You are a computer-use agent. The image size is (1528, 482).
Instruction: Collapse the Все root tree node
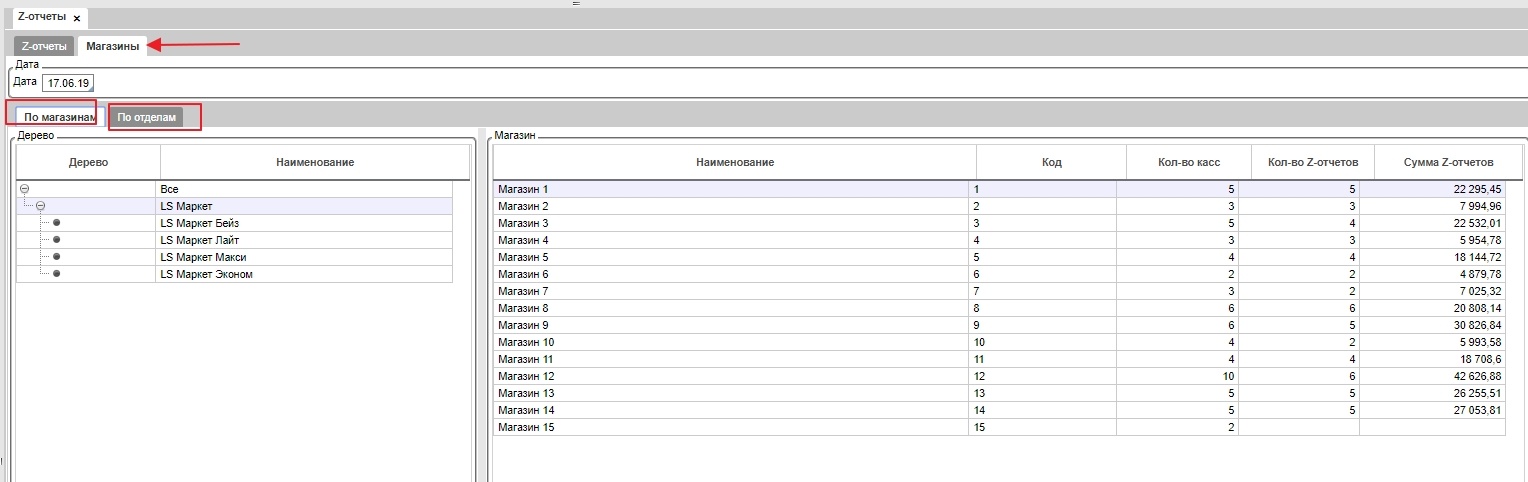[x=25, y=189]
